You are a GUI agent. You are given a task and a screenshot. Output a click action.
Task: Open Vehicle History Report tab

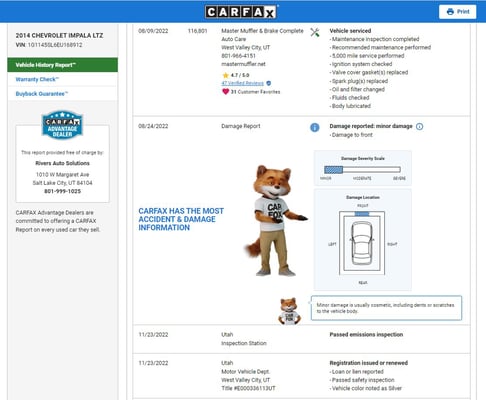[x=63, y=65]
